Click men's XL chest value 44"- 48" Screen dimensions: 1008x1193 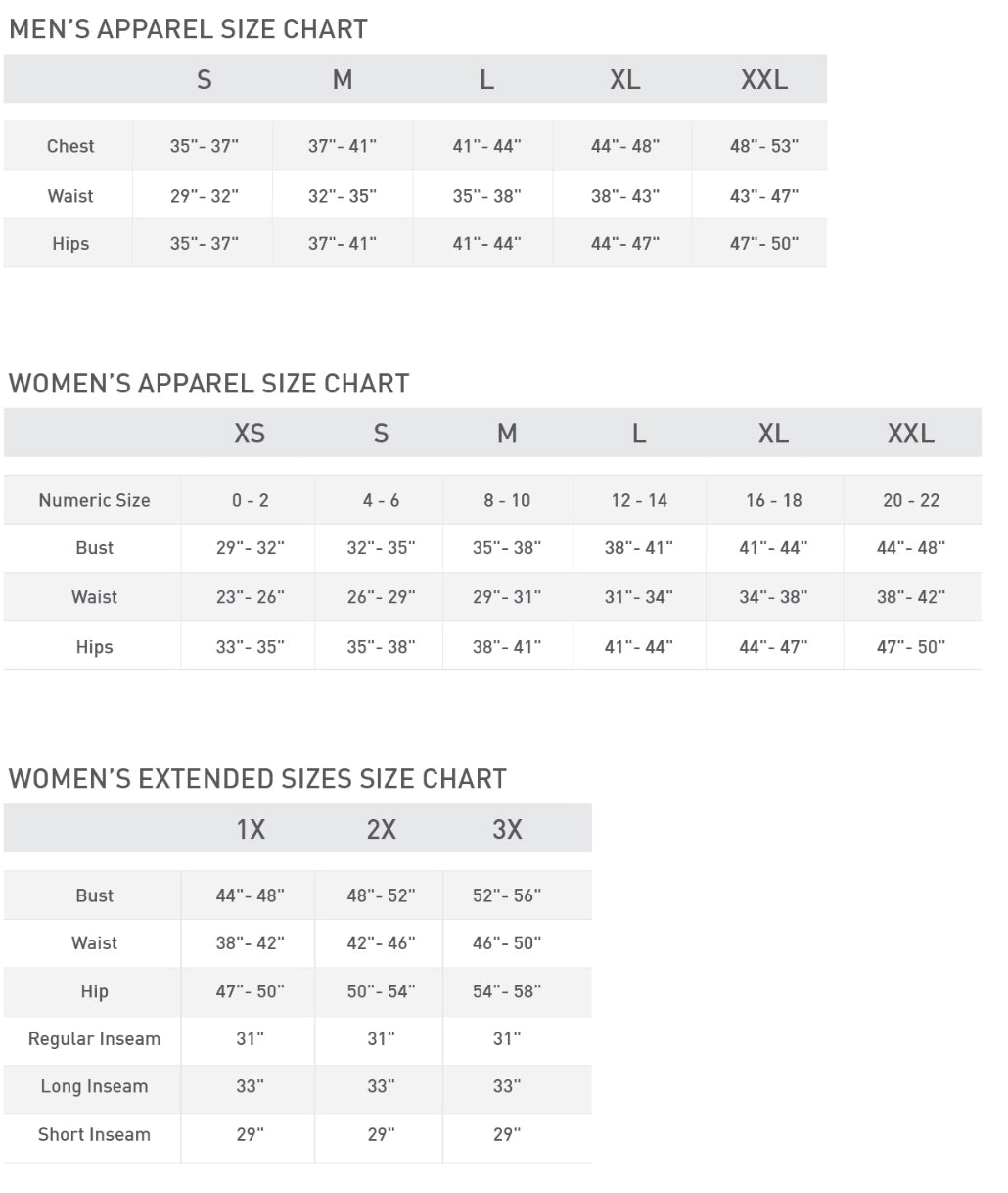pyautogui.click(x=624, y=146)
